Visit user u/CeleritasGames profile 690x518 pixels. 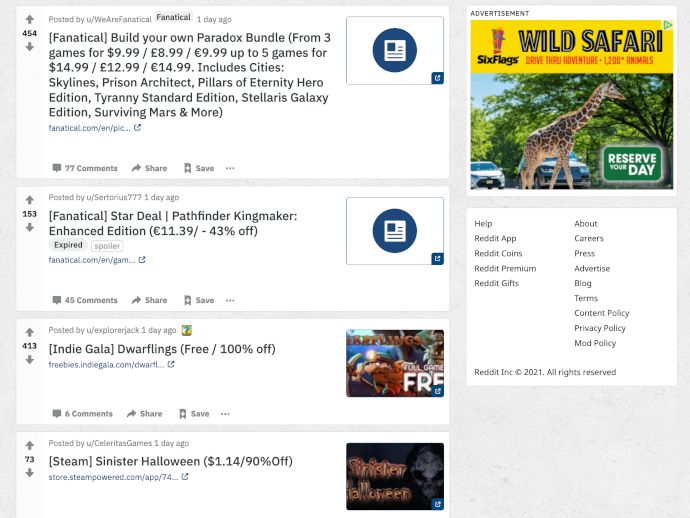tap(119, 443)
